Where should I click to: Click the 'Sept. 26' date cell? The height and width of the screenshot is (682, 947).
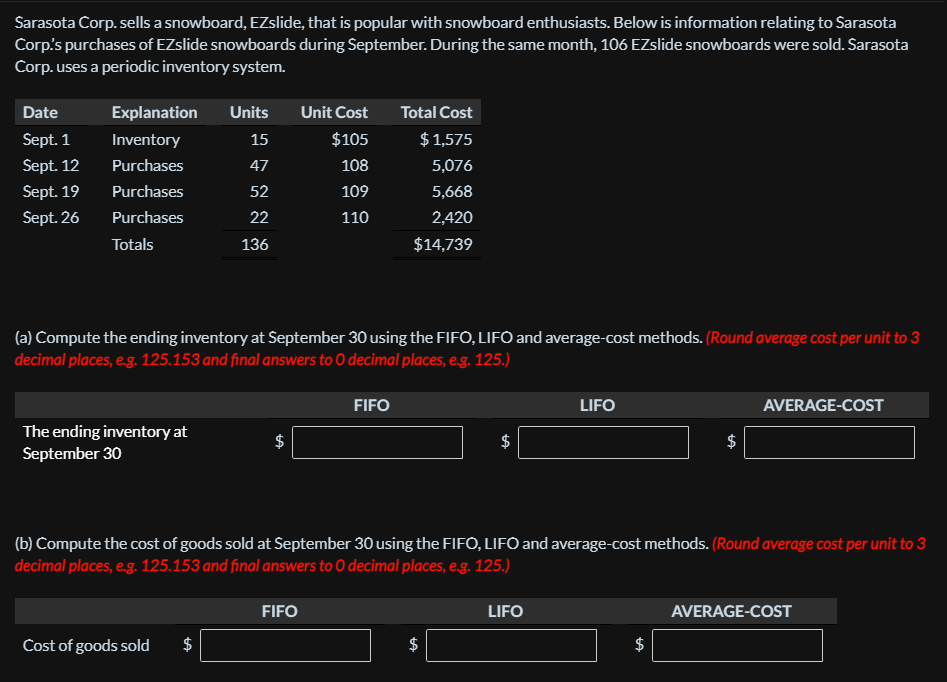pyautogui.click(x=51, y=217)
